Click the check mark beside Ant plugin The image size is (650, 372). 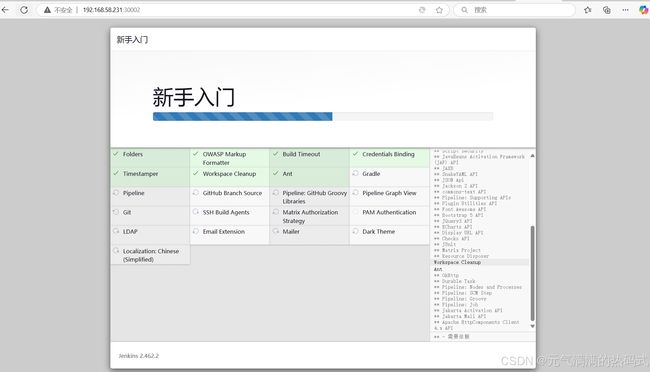tap(275, 173)
